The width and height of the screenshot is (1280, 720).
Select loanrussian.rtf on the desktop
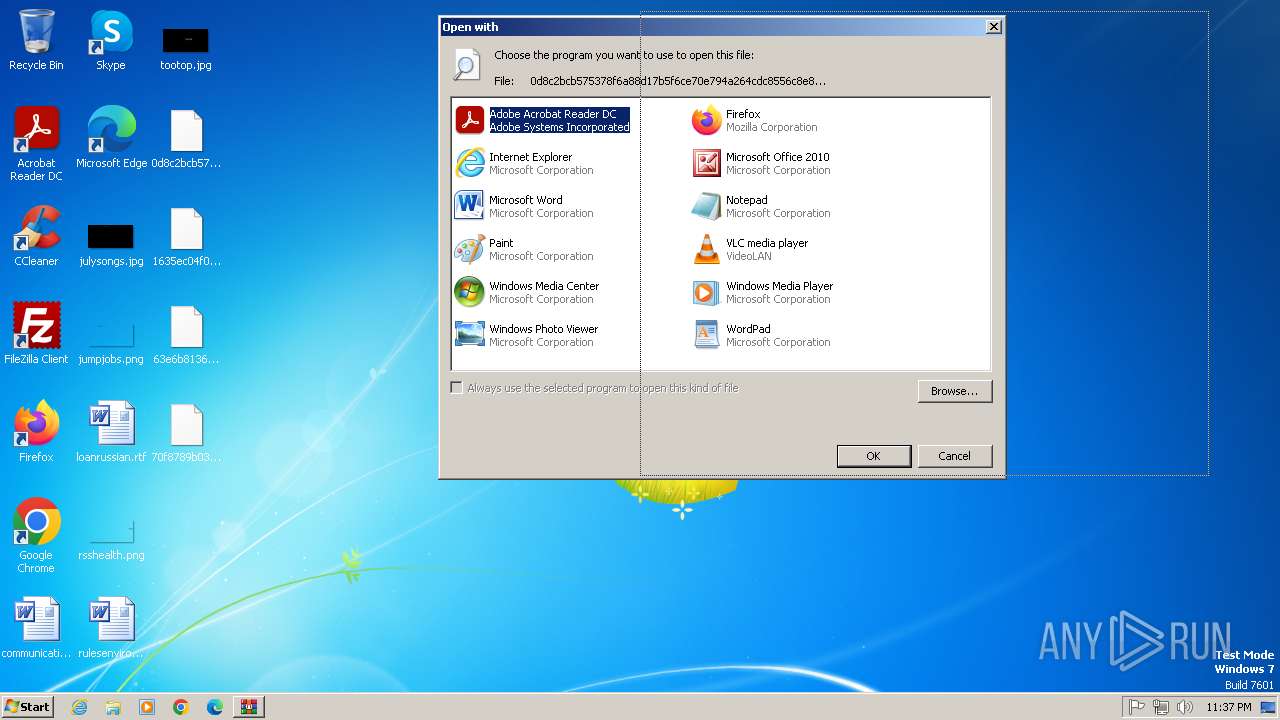pyautogui.click(x=111, y=431)
